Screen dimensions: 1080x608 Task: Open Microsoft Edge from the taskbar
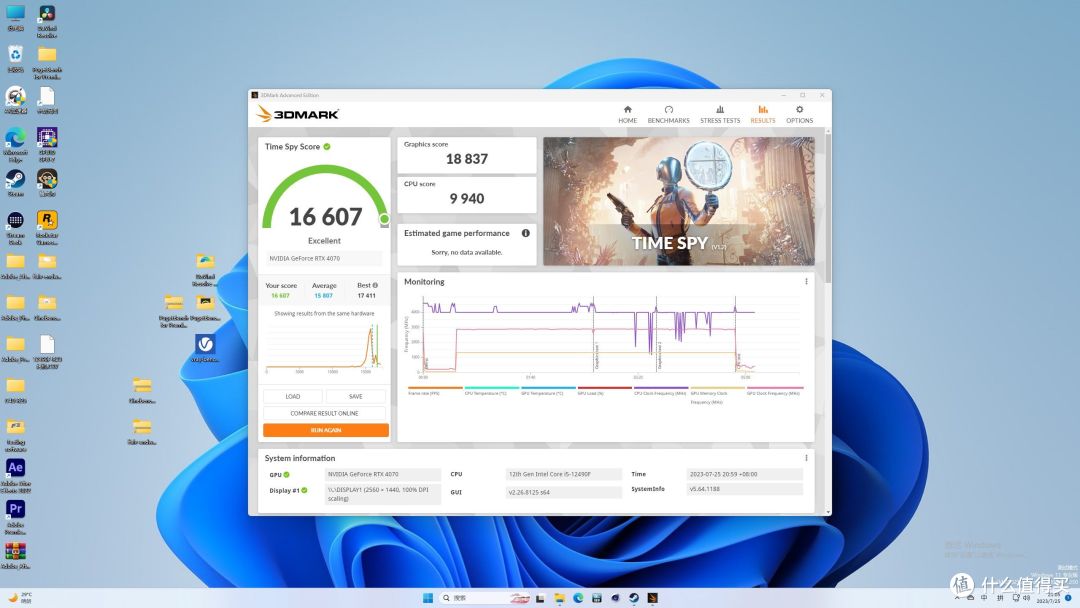pyautogui.click(x=578, y=598)
